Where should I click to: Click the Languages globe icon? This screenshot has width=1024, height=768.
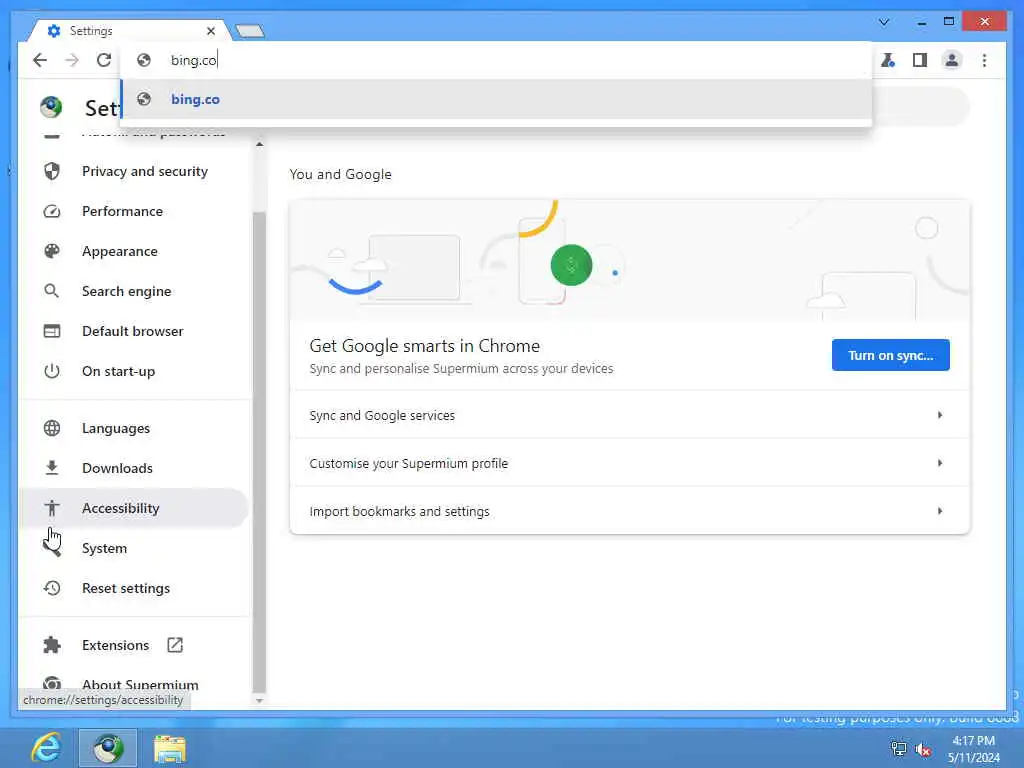(52, 428)
